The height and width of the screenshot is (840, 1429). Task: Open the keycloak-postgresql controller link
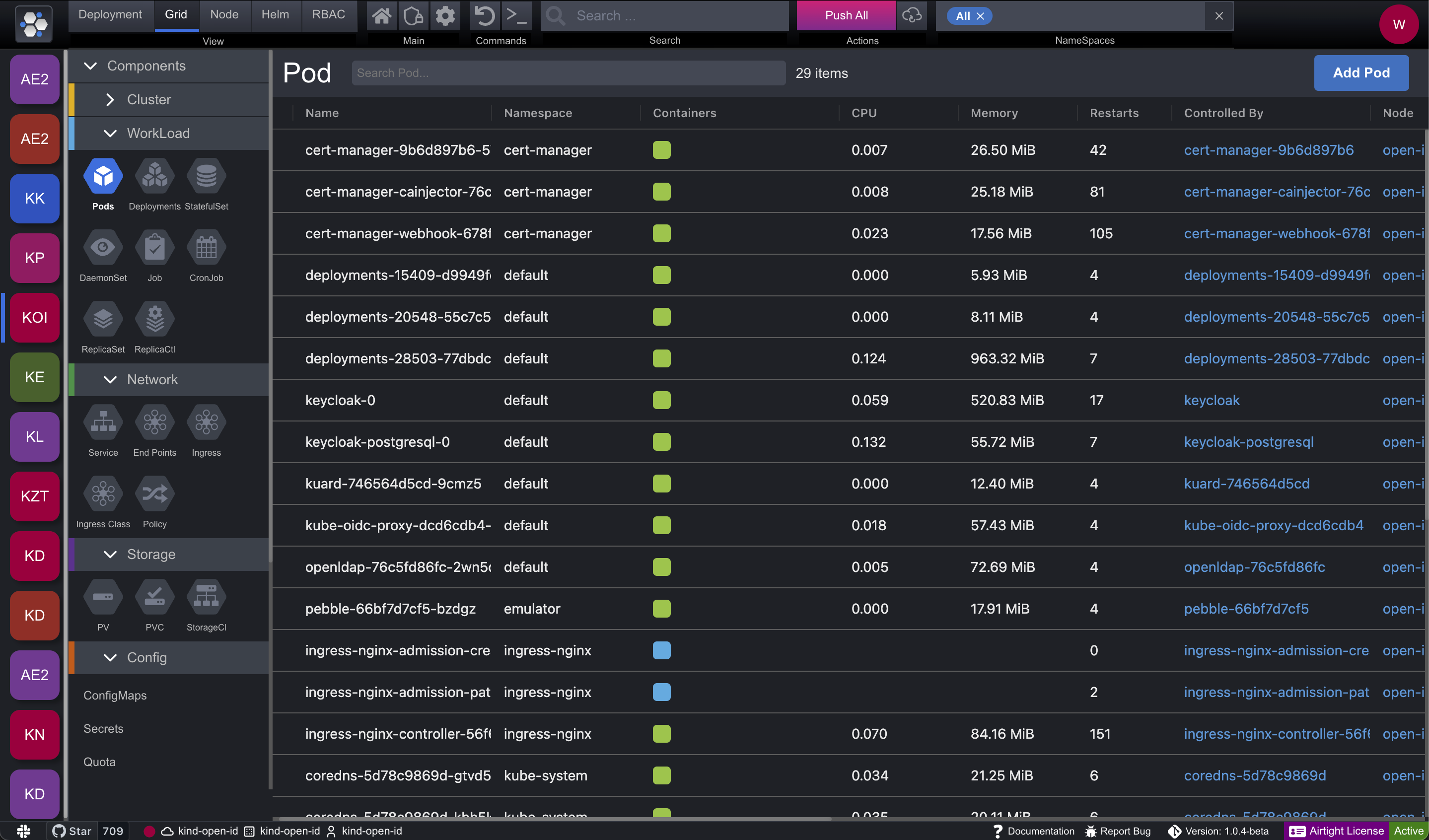(1248, 442)
